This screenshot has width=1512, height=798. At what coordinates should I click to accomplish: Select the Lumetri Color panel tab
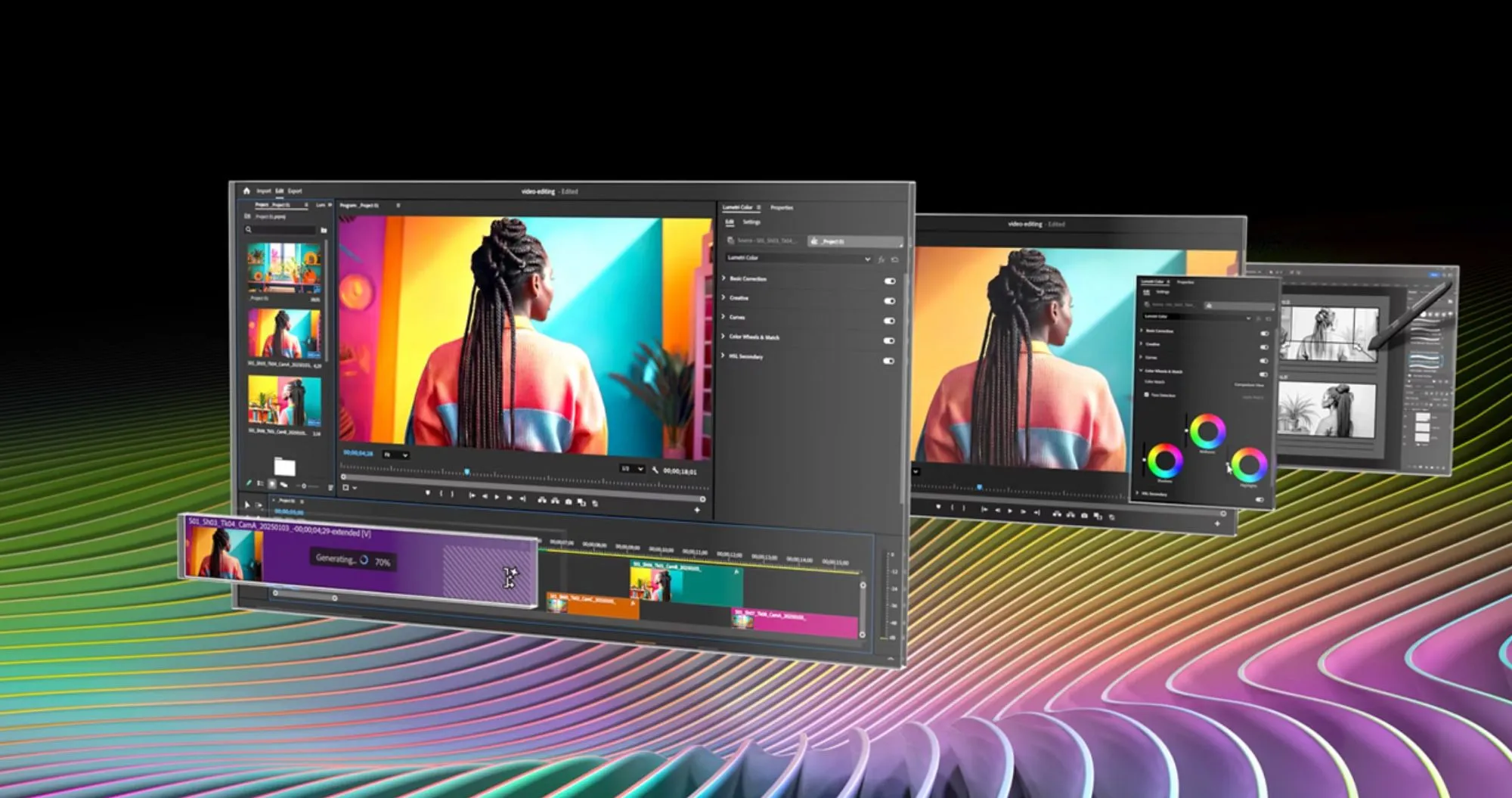pyautogui.click(x=738, y=207)
